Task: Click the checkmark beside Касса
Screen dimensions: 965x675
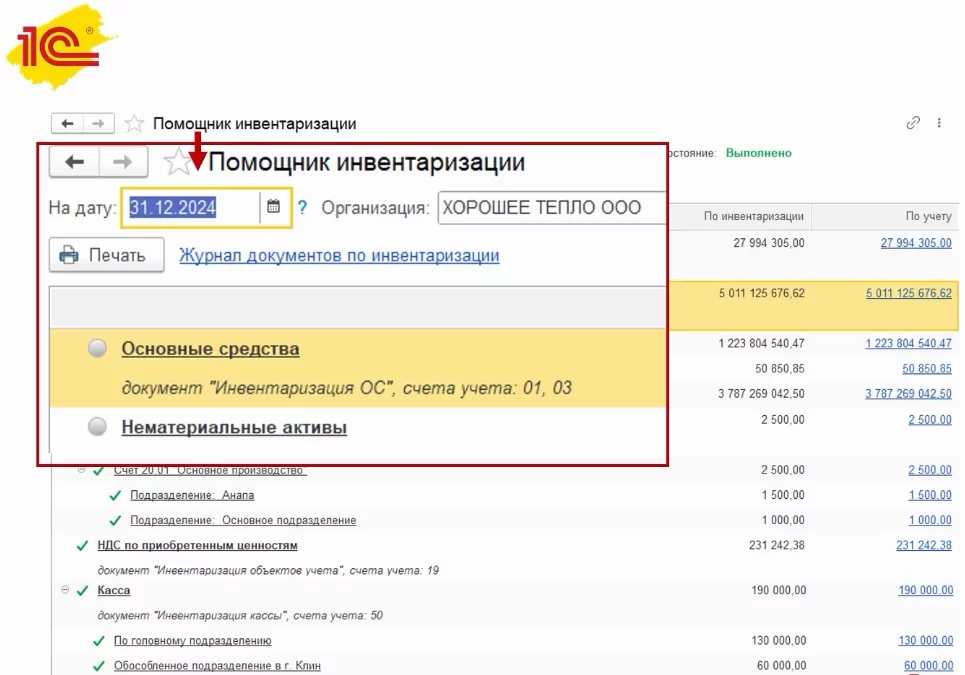Action: 82,590
